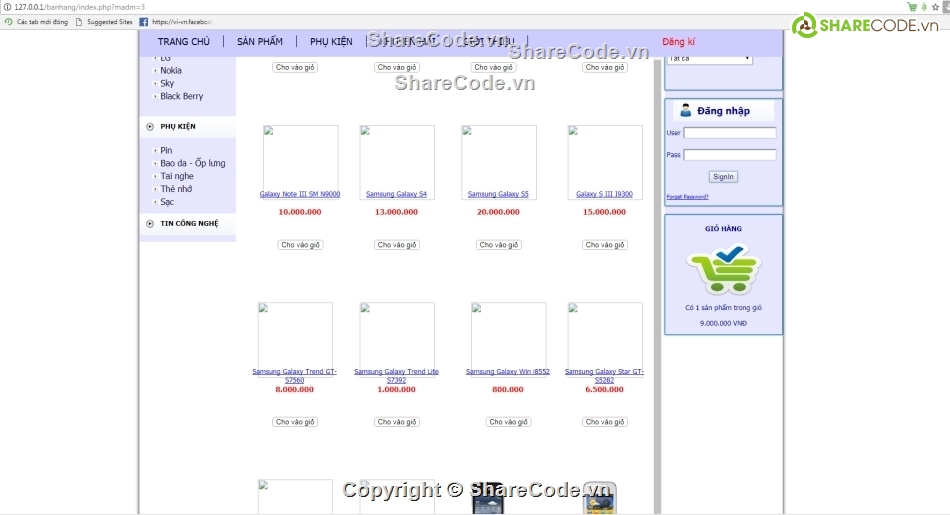Click price 13.000.000 text
The width and height of the screenshot is (950, 515).
click(396, 212)
